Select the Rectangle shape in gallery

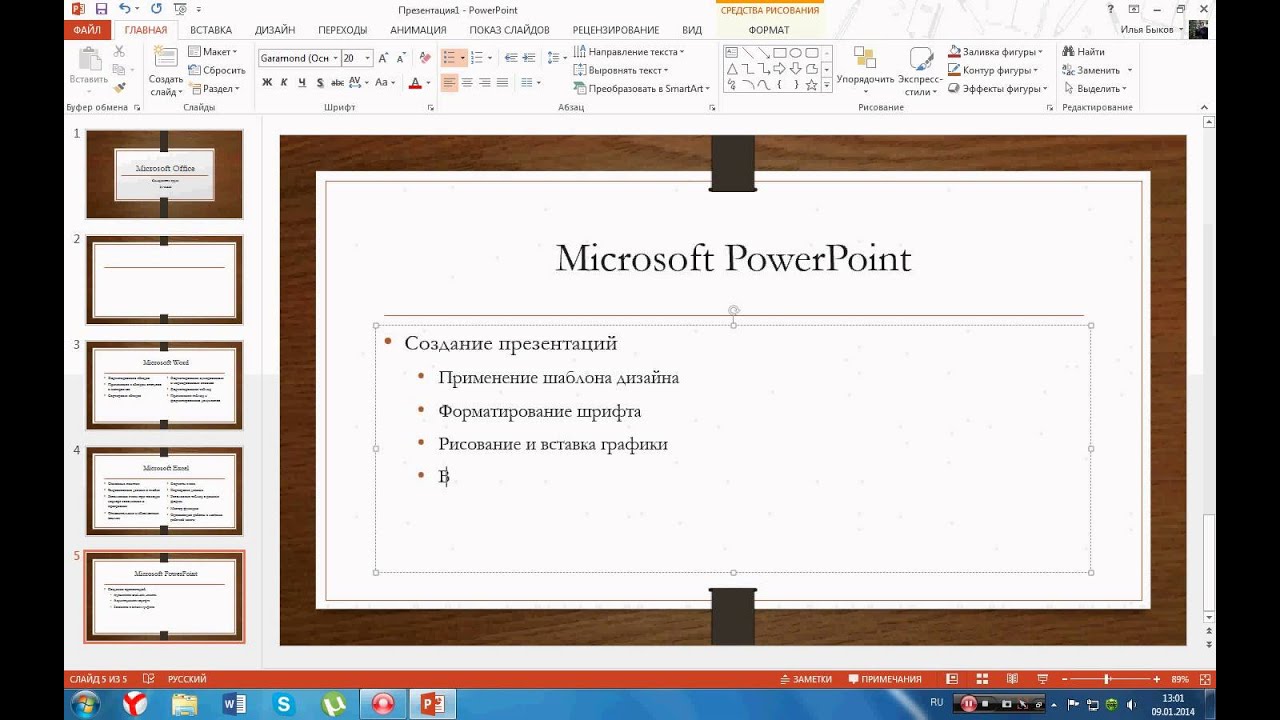780,53
